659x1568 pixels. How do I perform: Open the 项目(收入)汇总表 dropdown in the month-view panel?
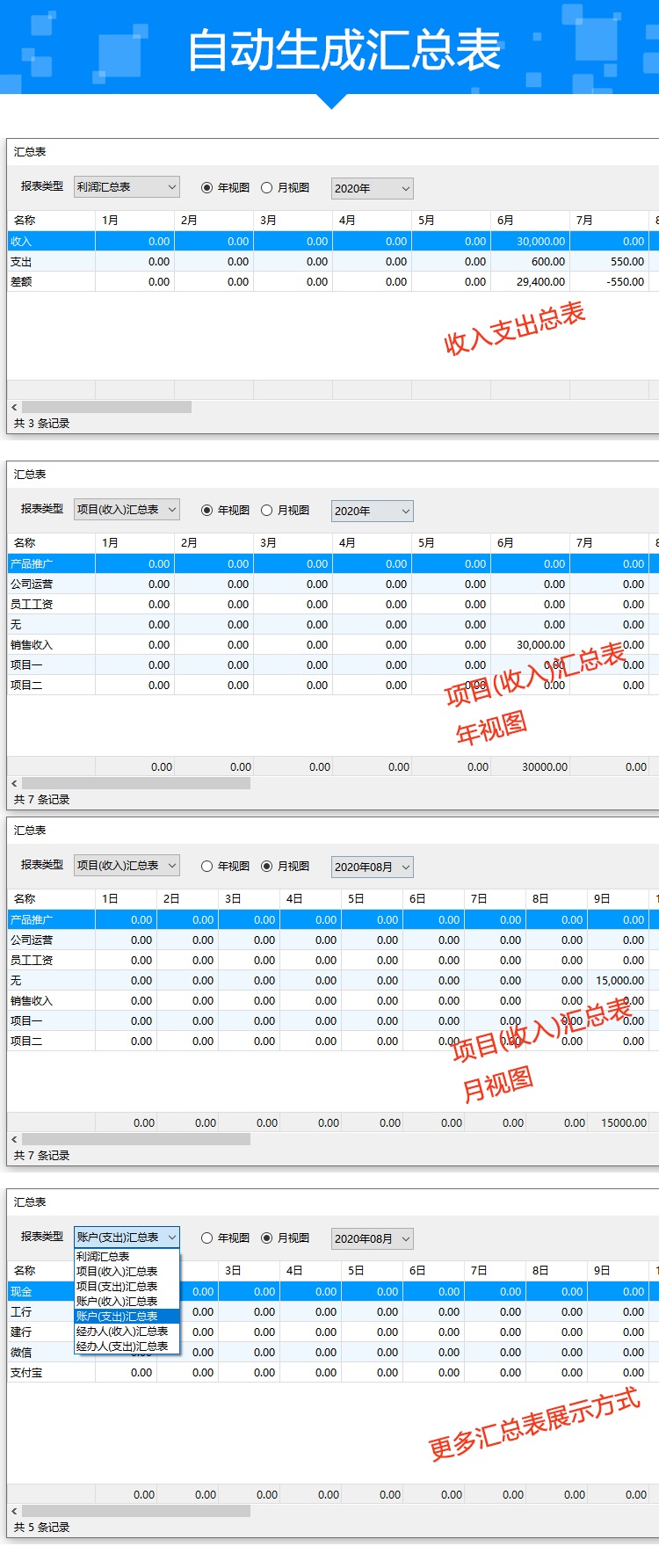tap(127, 865)
